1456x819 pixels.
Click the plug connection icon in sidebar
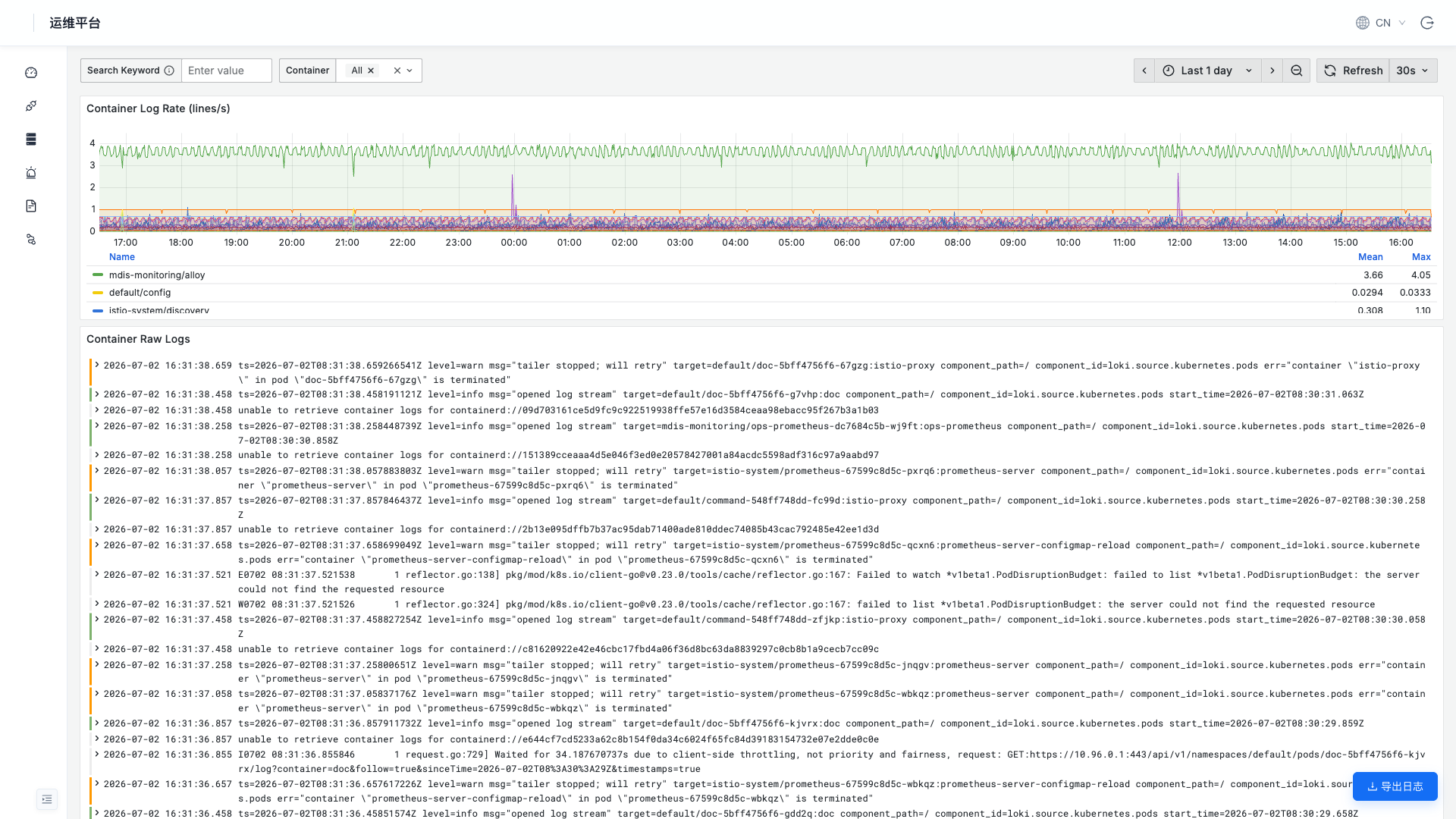click(31, 106)
